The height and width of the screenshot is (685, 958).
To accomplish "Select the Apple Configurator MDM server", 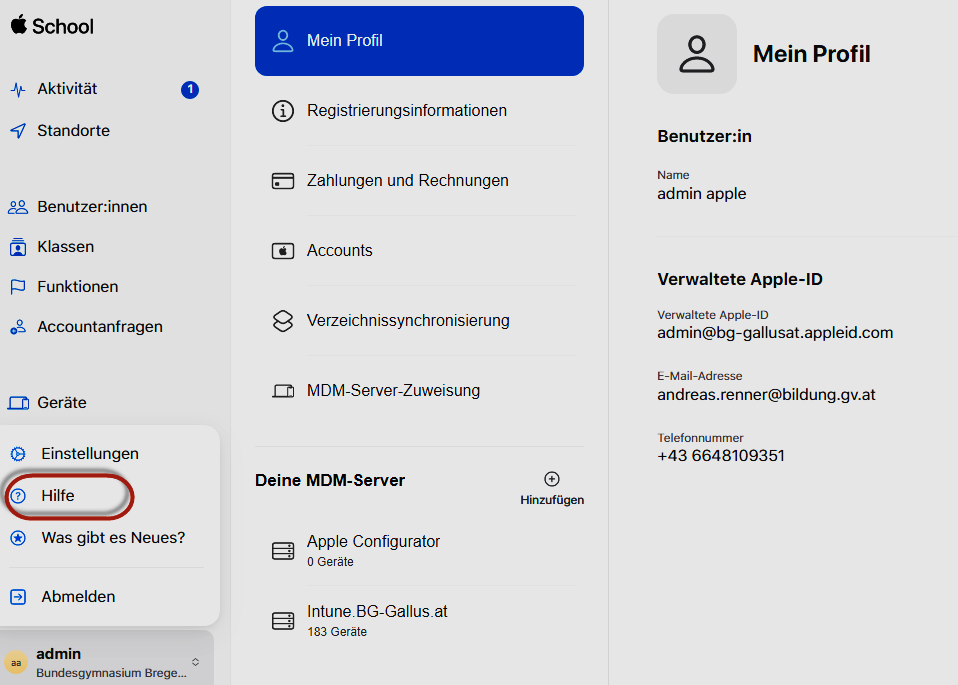I will point(373,549).
